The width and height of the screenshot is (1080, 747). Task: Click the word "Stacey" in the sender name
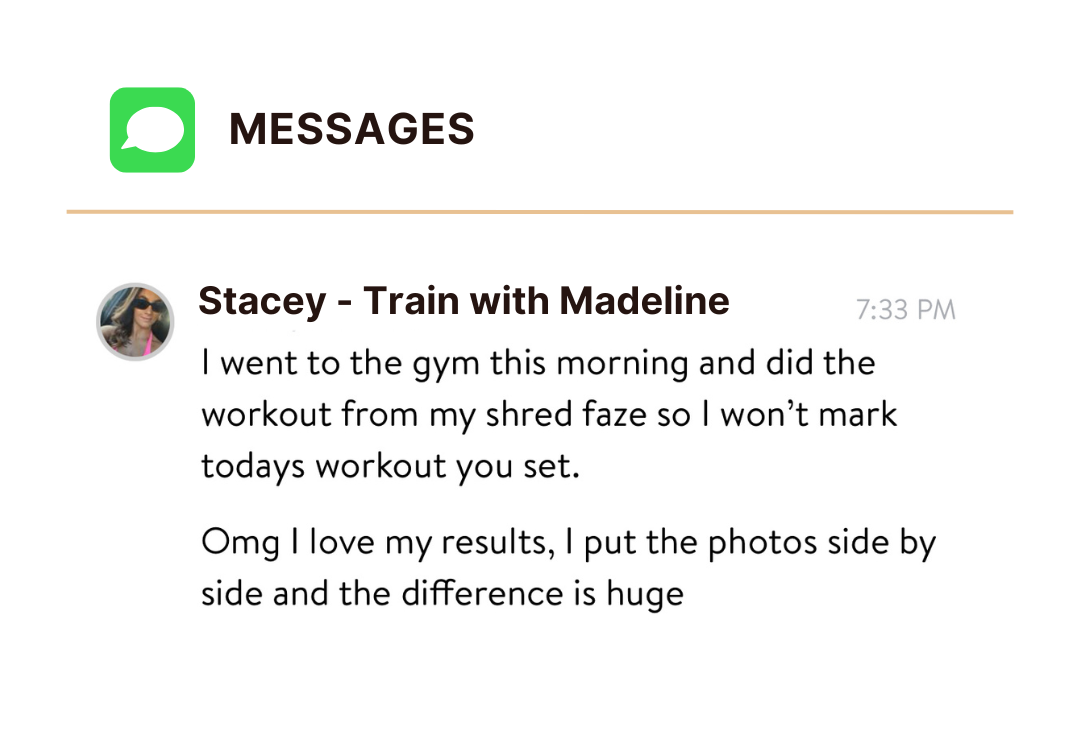(x=262, y=302)
